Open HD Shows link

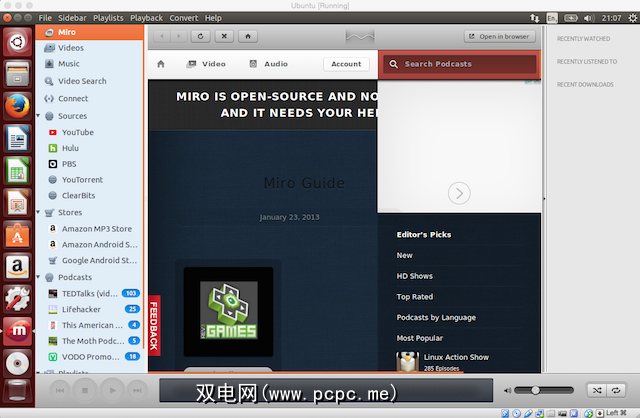click(x=414, y=276)
